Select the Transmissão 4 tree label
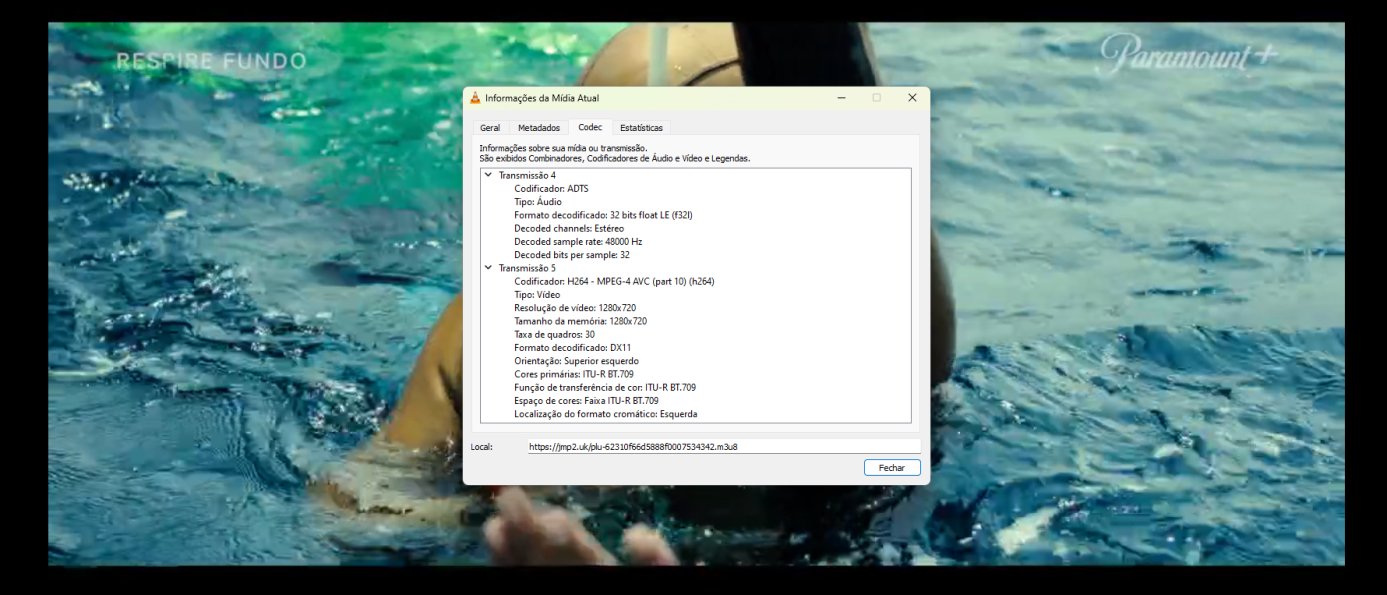The width and height of the screenshot is (1387, 595). (527, 175)
